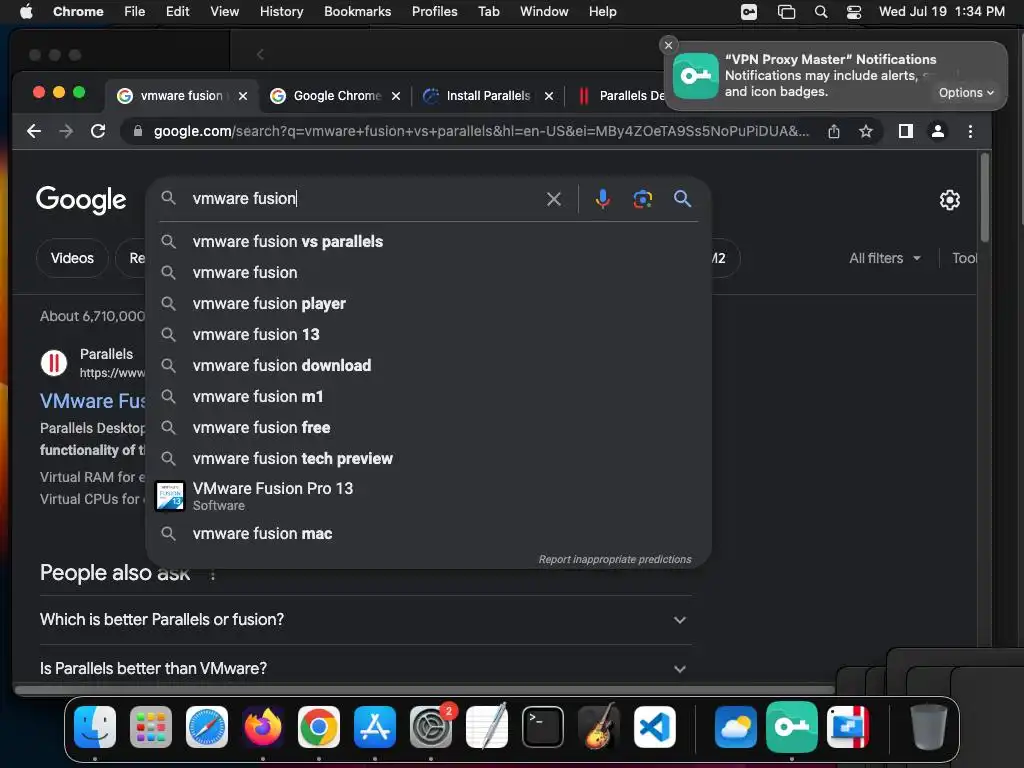This screenshot has width=1024, height=768.
Task: Launch Visual Studio Code from the Dock
Action: pos(654,727)
